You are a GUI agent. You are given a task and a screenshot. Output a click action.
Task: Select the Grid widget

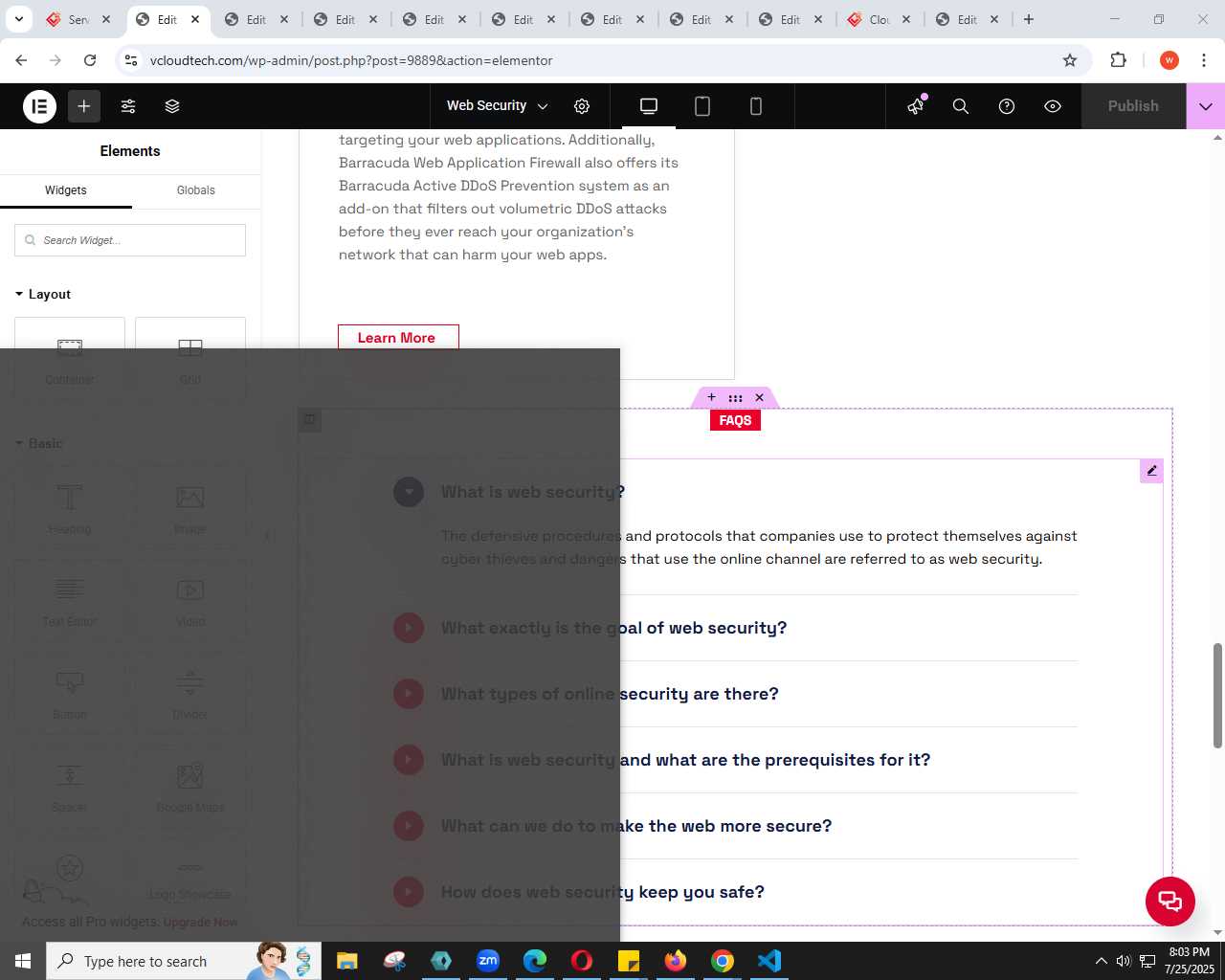coord(190,359)
